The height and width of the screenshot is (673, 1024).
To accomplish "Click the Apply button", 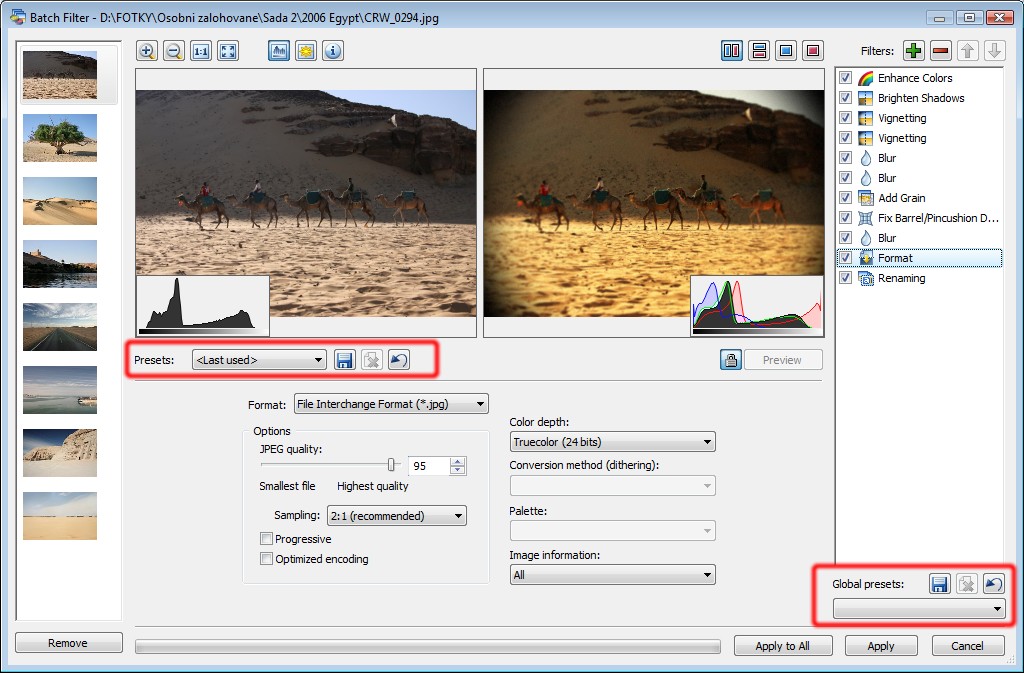I will [880, 646].
